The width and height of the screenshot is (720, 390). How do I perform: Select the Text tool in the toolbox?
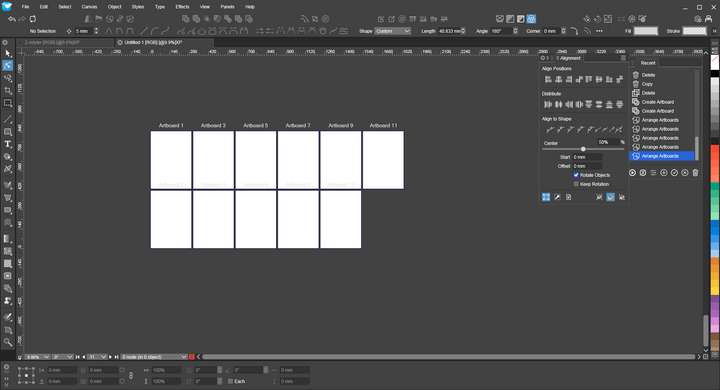[7, 144]
